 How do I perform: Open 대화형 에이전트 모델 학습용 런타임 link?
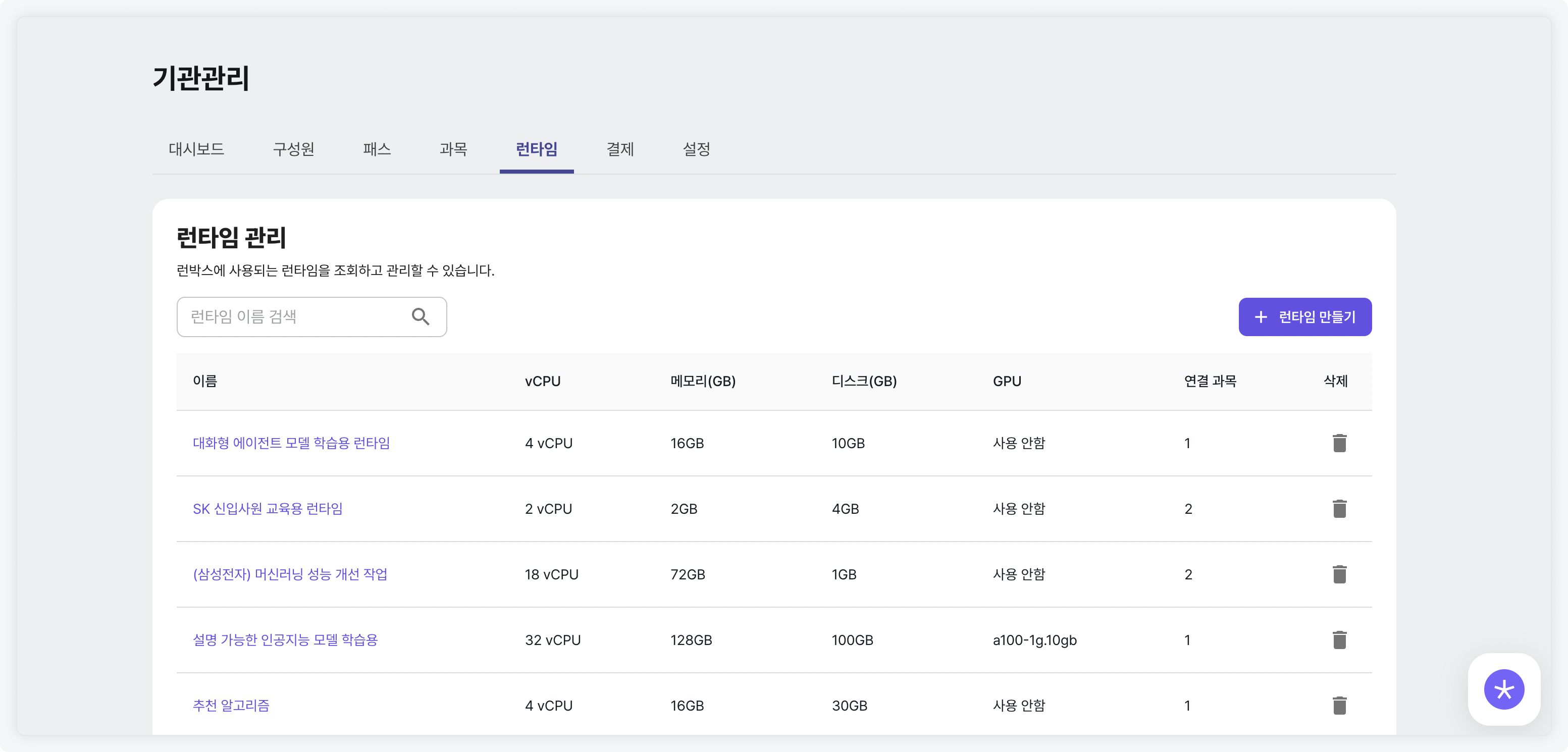[292, 443]
